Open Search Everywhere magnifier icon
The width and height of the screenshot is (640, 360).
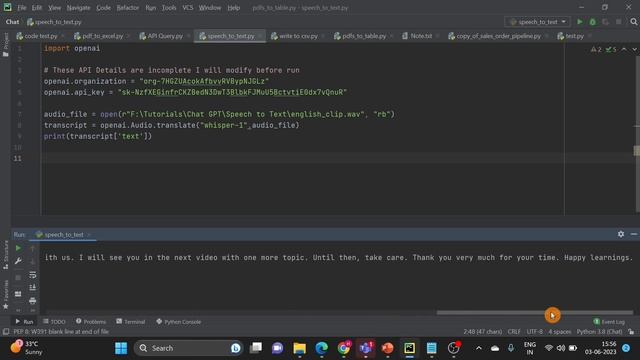(633, 22)
